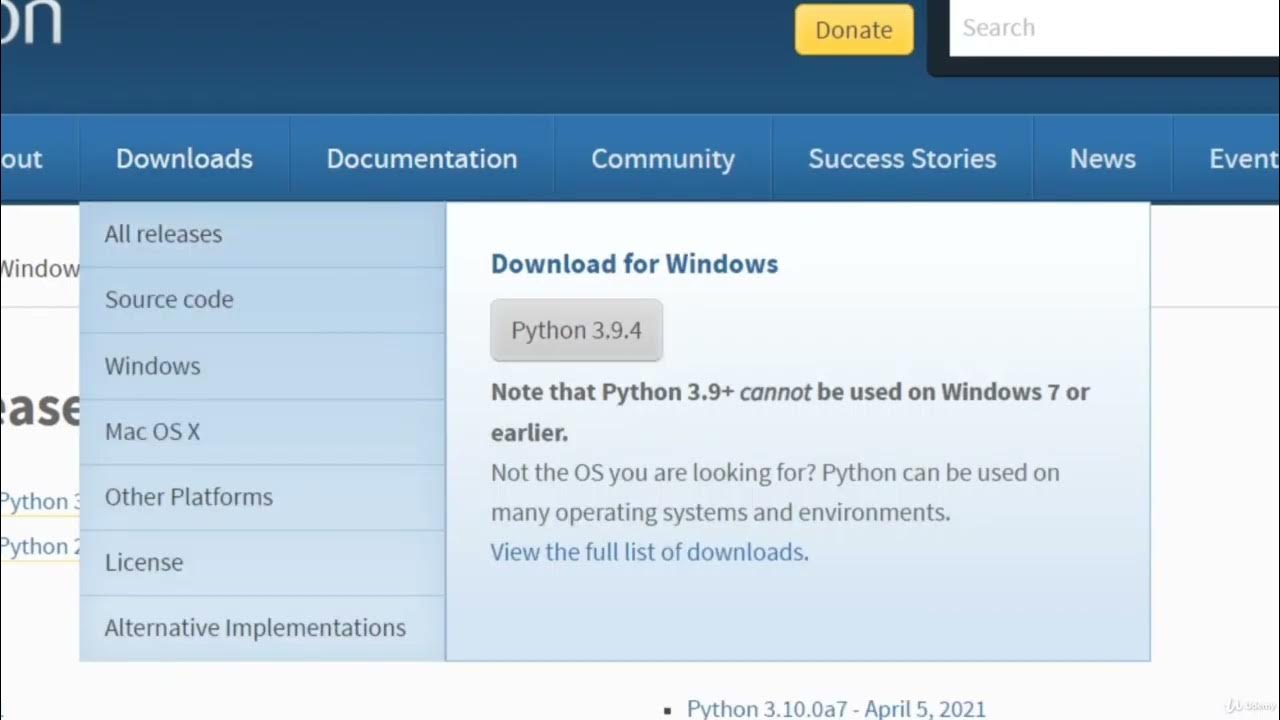The image size is (1280, 720).
Task: Open Alternative Implementations submenu entry
Action: point(262,628)
